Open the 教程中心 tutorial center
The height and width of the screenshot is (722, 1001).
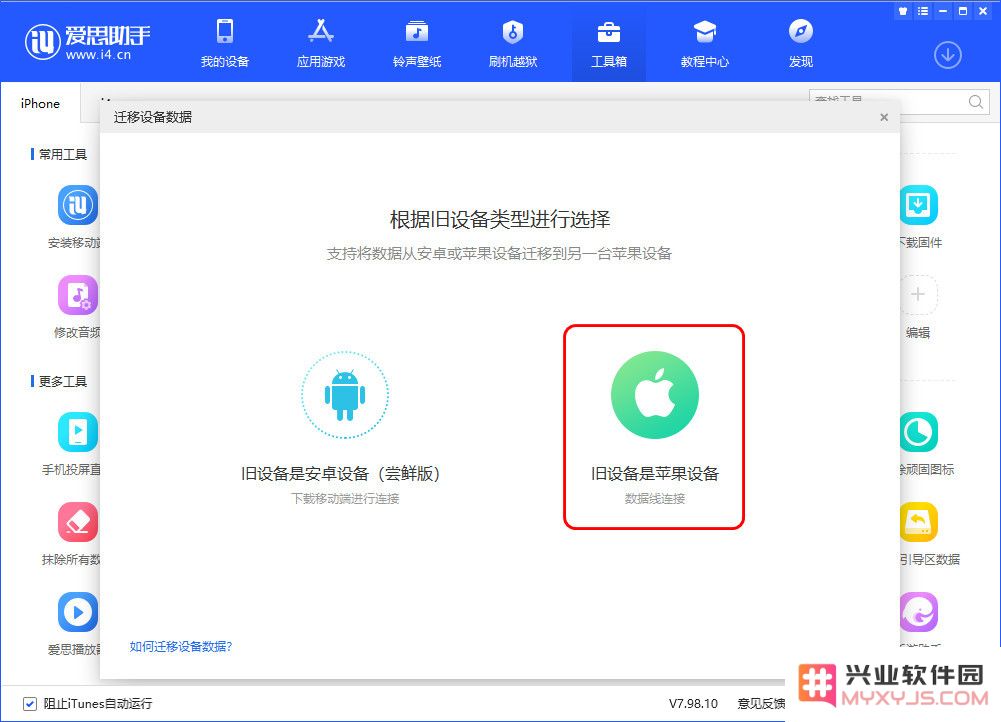pos(704,43)
